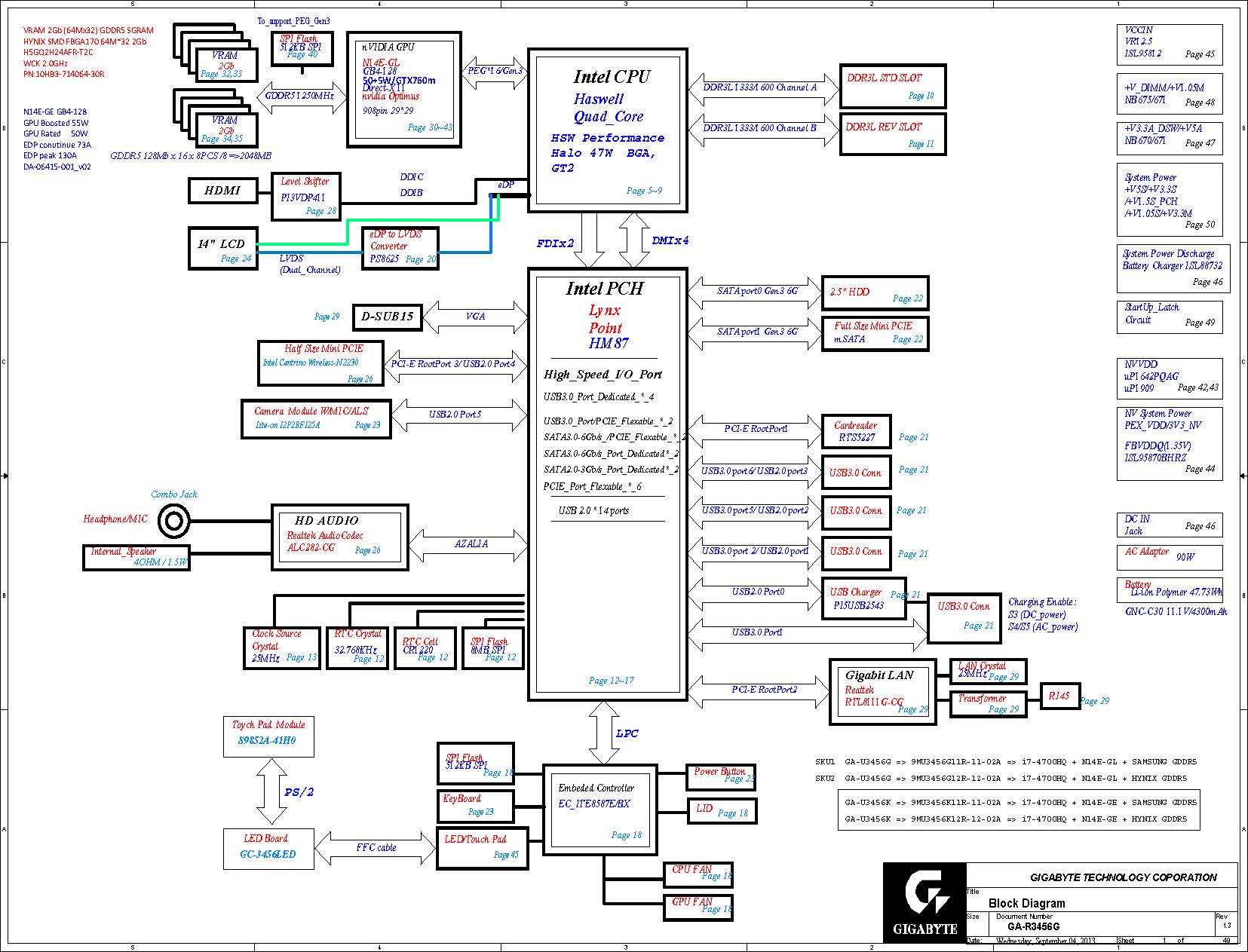Click the FFC cable double arrow

[376, 848]
